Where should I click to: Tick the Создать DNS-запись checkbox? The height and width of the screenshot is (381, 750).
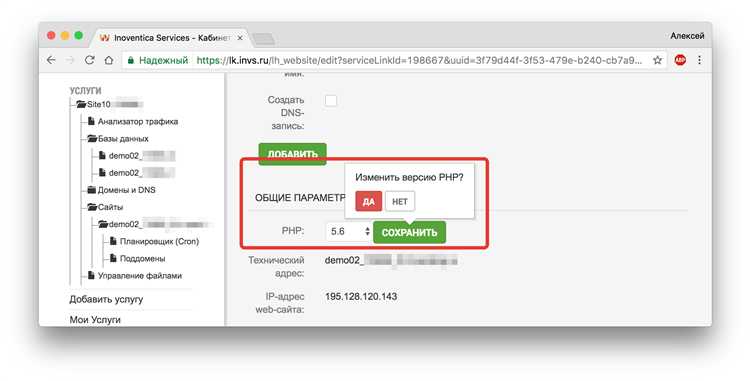[x=331, y=100]
